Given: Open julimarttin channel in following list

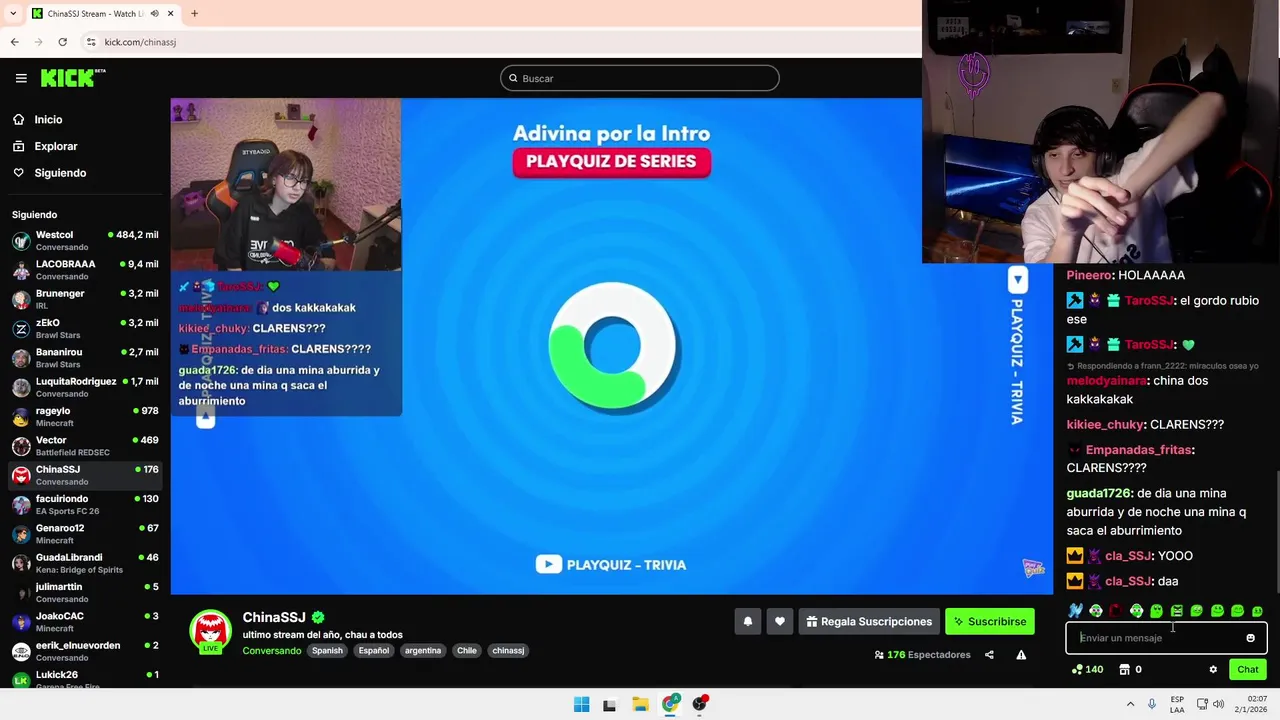Looking at the screenshot, I should click(x=85, y=592).
